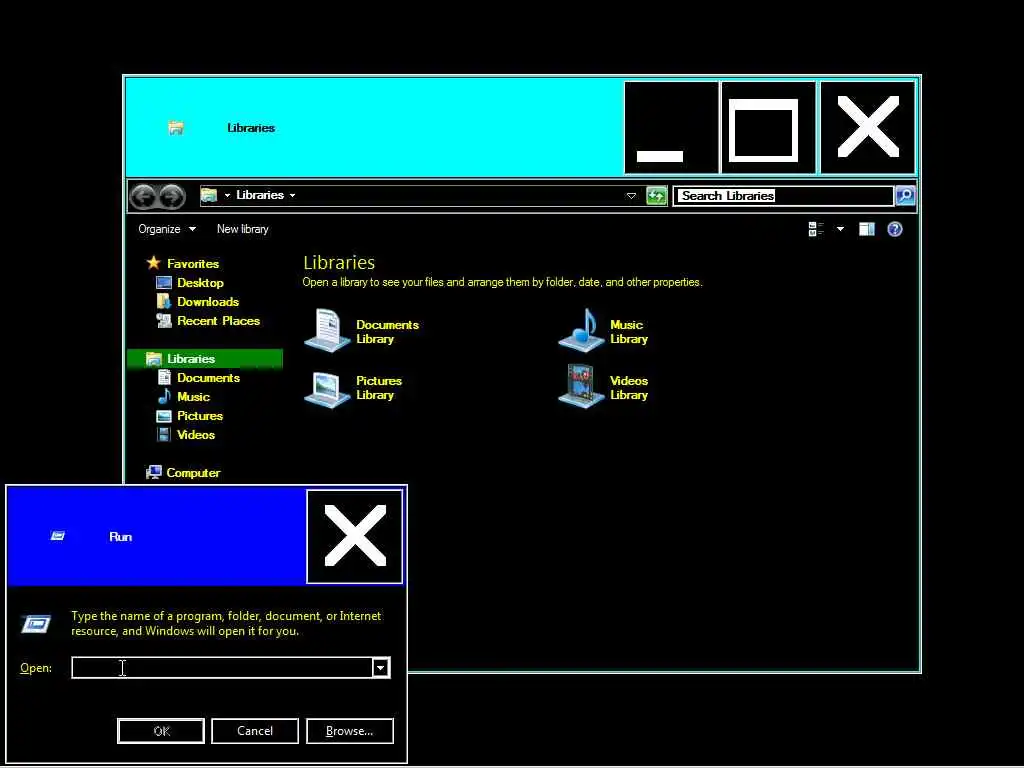Open the Videos Library icon
1024x768 pixels.
click(581, 386)
